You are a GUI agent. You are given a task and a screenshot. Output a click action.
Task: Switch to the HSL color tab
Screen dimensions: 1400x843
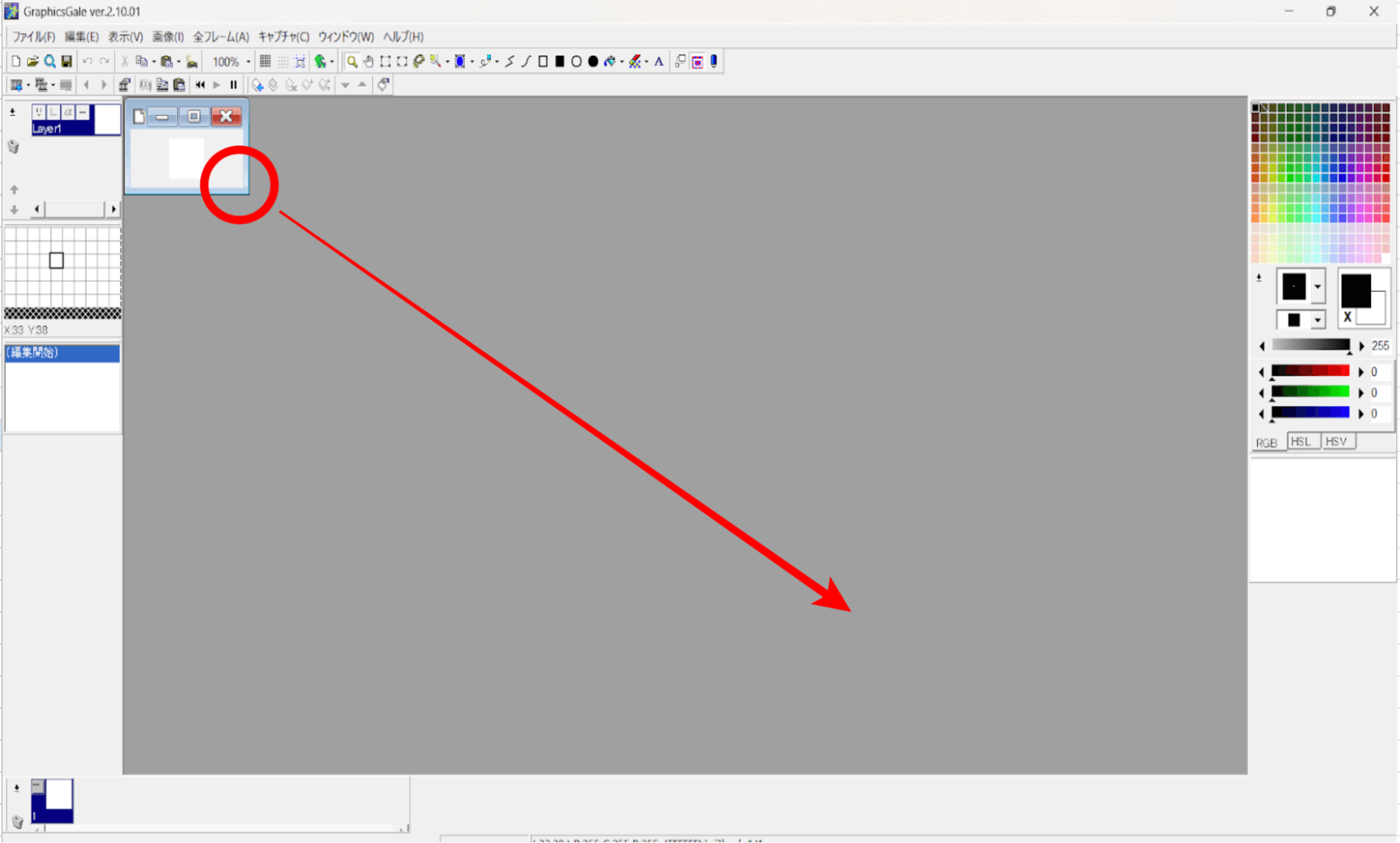coord(1301,442)
